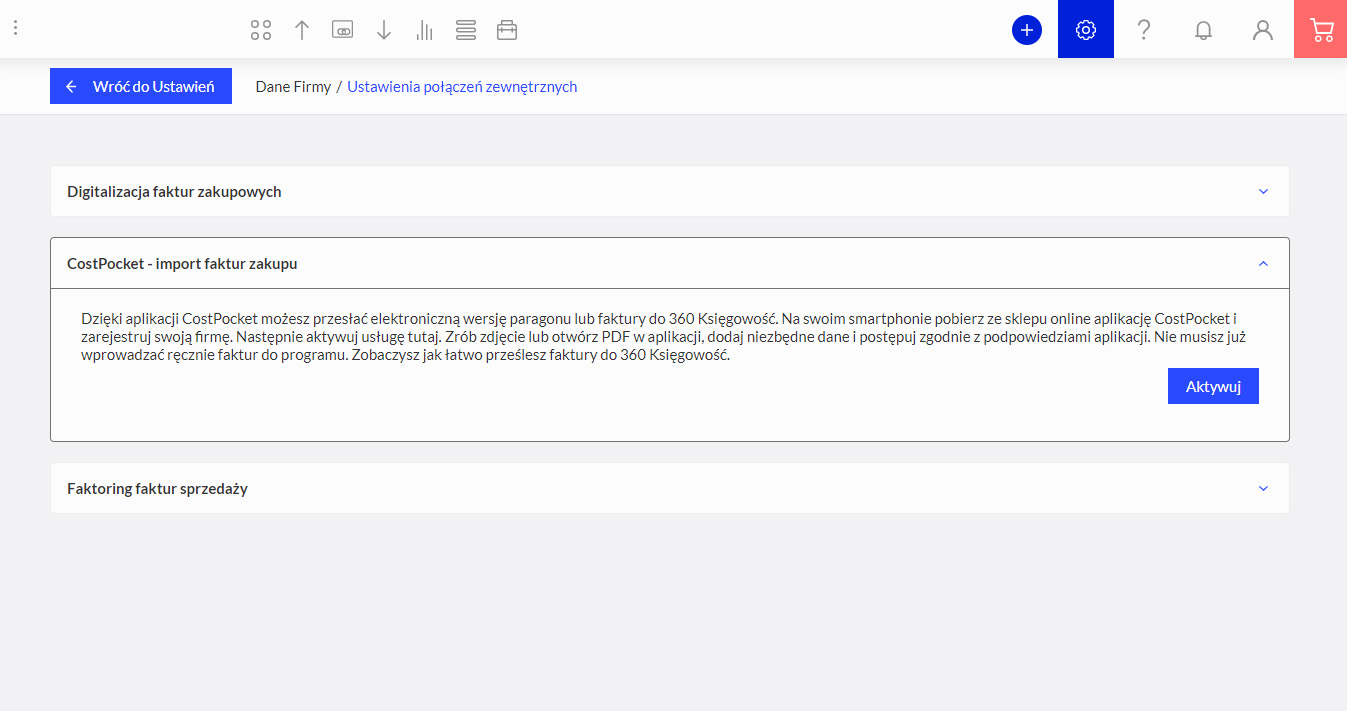Open the down-arrow purchases icon
1347x711 pixels.
(384, 30)
